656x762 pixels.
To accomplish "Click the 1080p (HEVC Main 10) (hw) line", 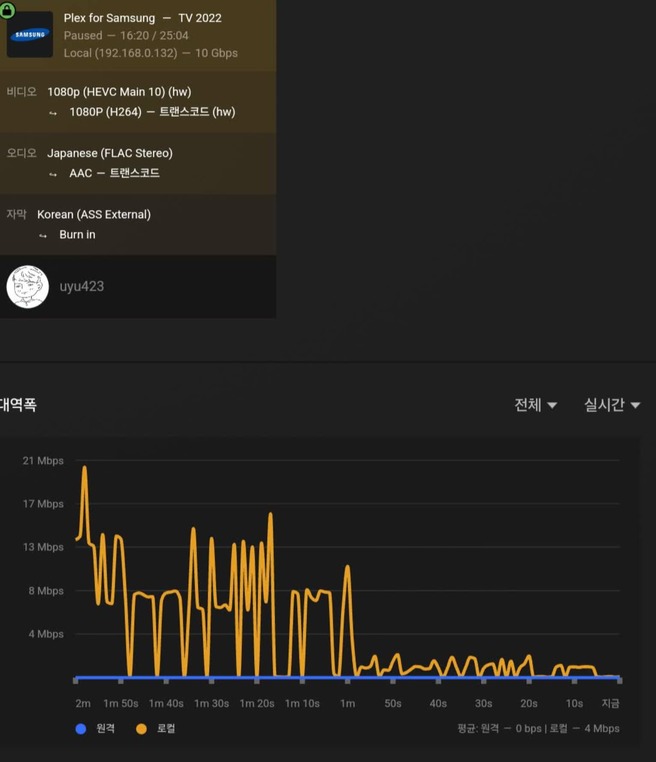I will pos(119,92).
